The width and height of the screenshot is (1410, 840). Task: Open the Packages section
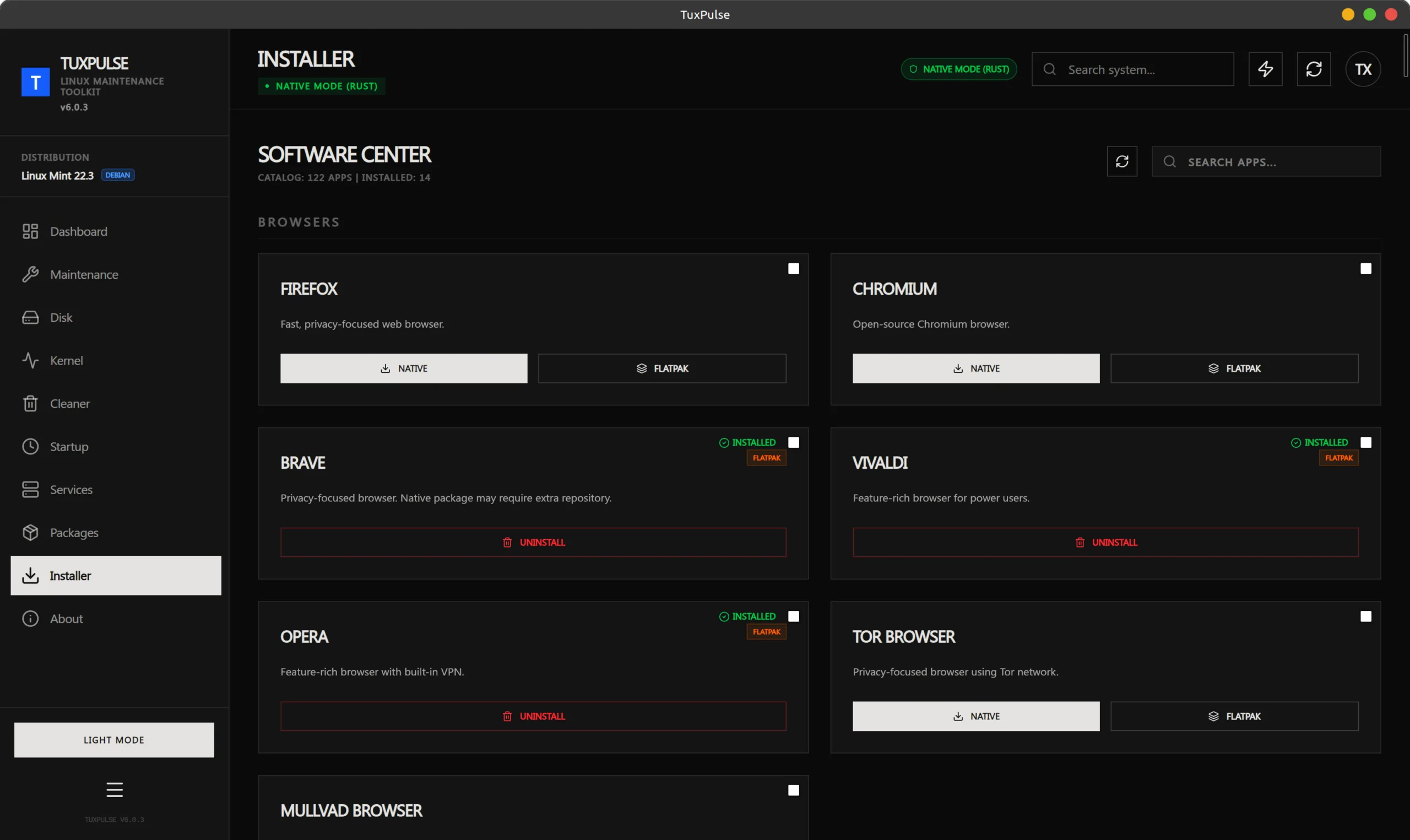click(74, 533)
